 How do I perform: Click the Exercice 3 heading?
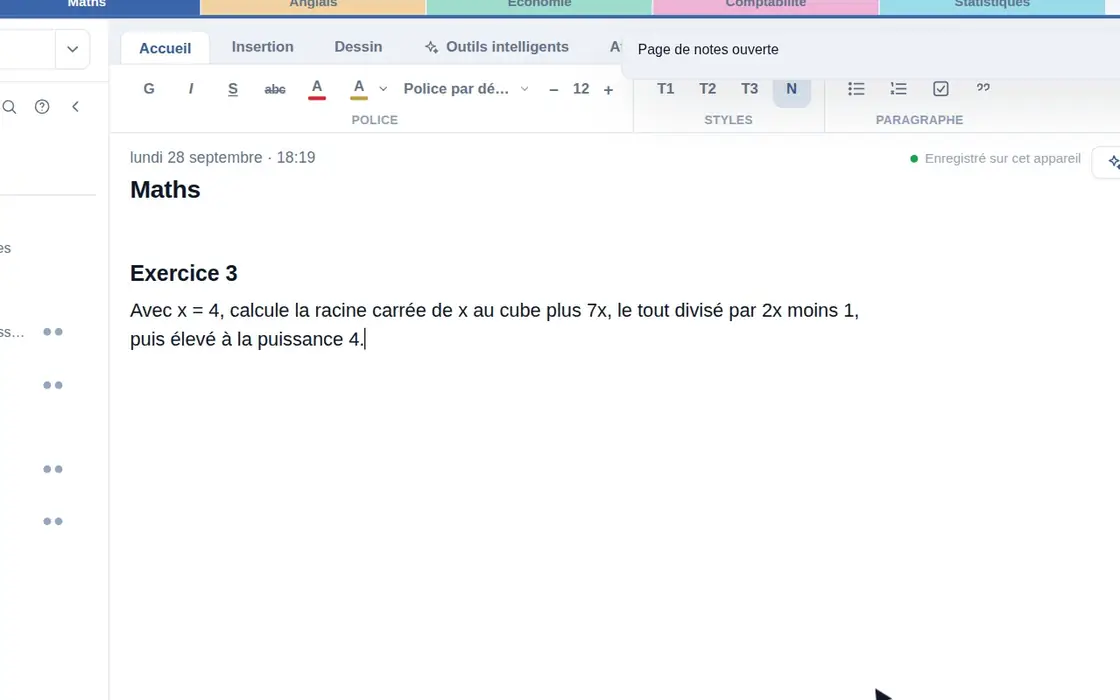[x=184, y=273]
